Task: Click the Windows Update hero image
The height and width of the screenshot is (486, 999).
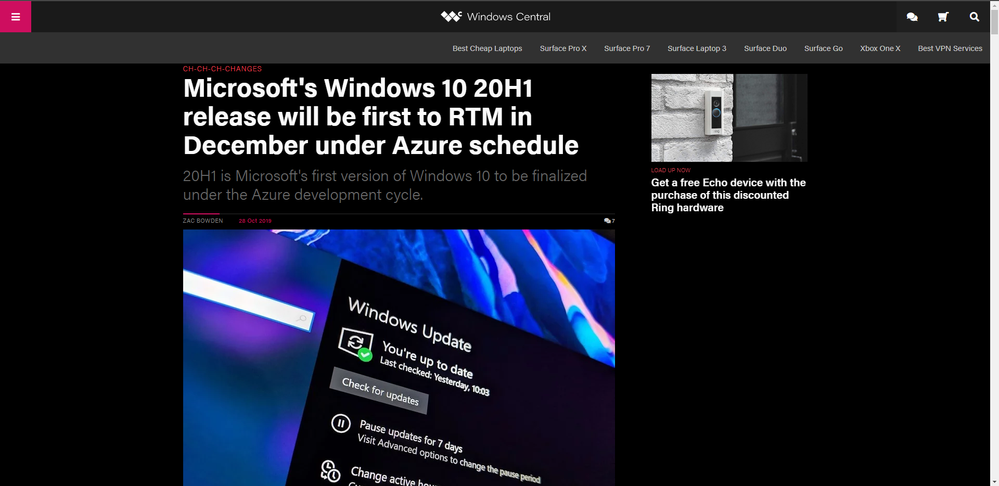Action: coord(399,357)
